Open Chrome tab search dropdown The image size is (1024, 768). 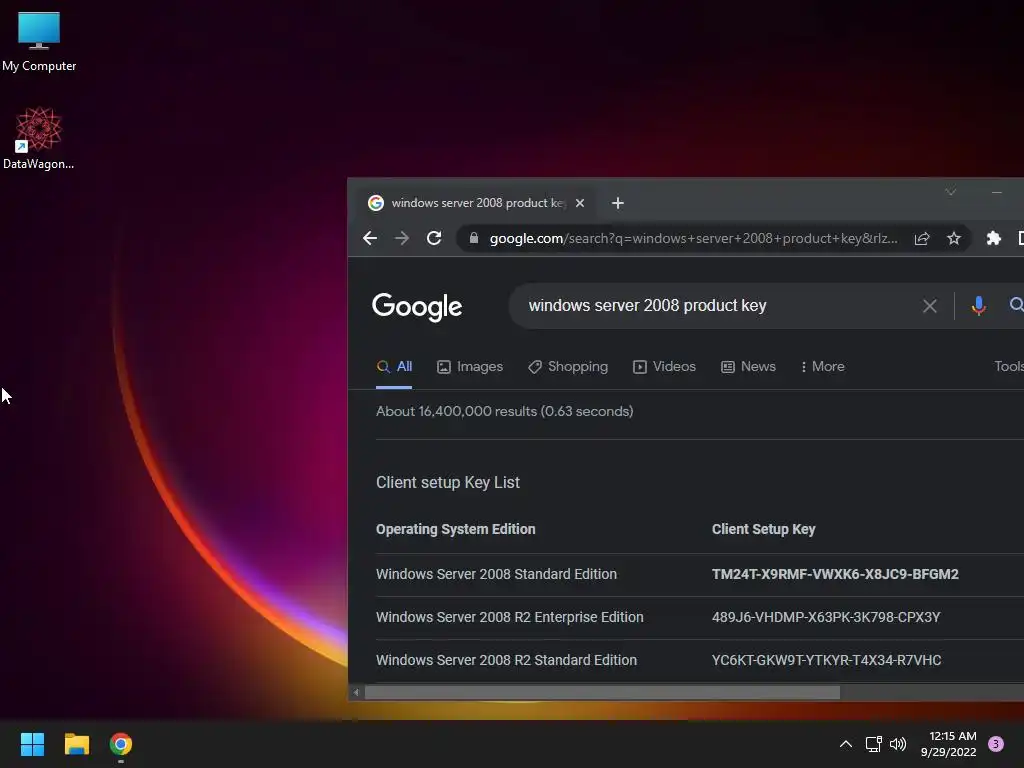tap(950, 192)
